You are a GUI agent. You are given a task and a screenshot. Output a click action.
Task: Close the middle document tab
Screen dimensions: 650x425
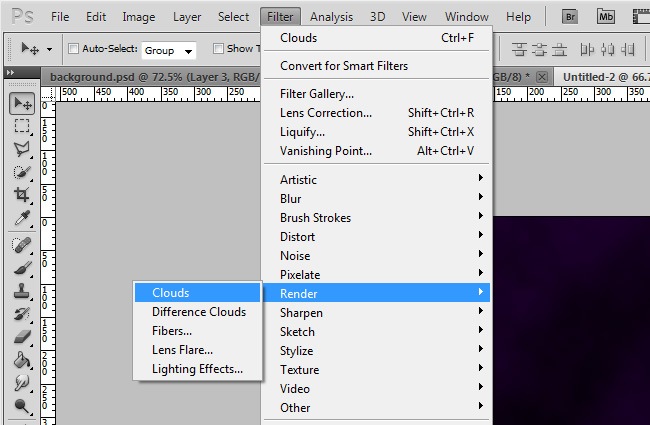[542, 77]
